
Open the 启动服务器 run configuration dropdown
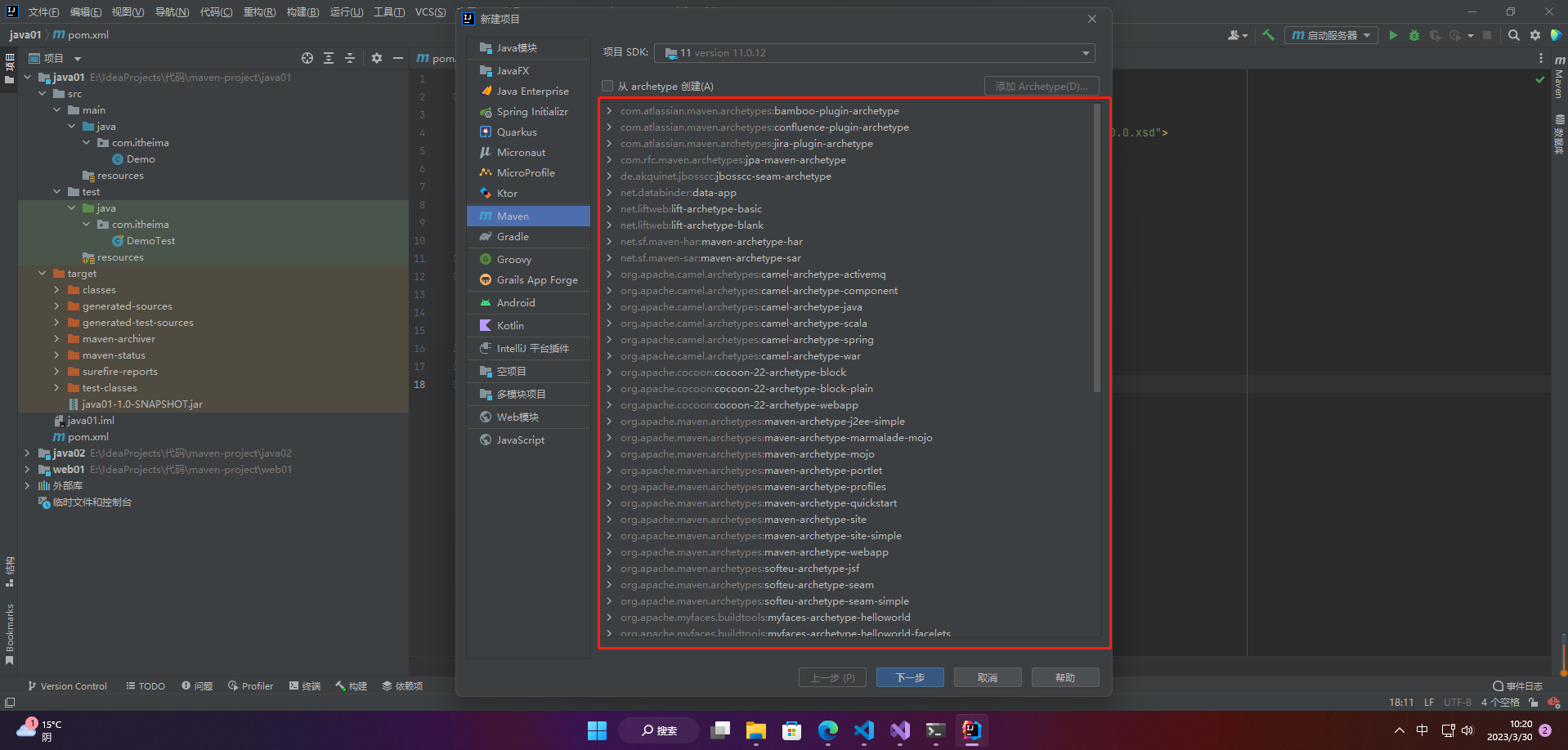tap(1331, 35)
